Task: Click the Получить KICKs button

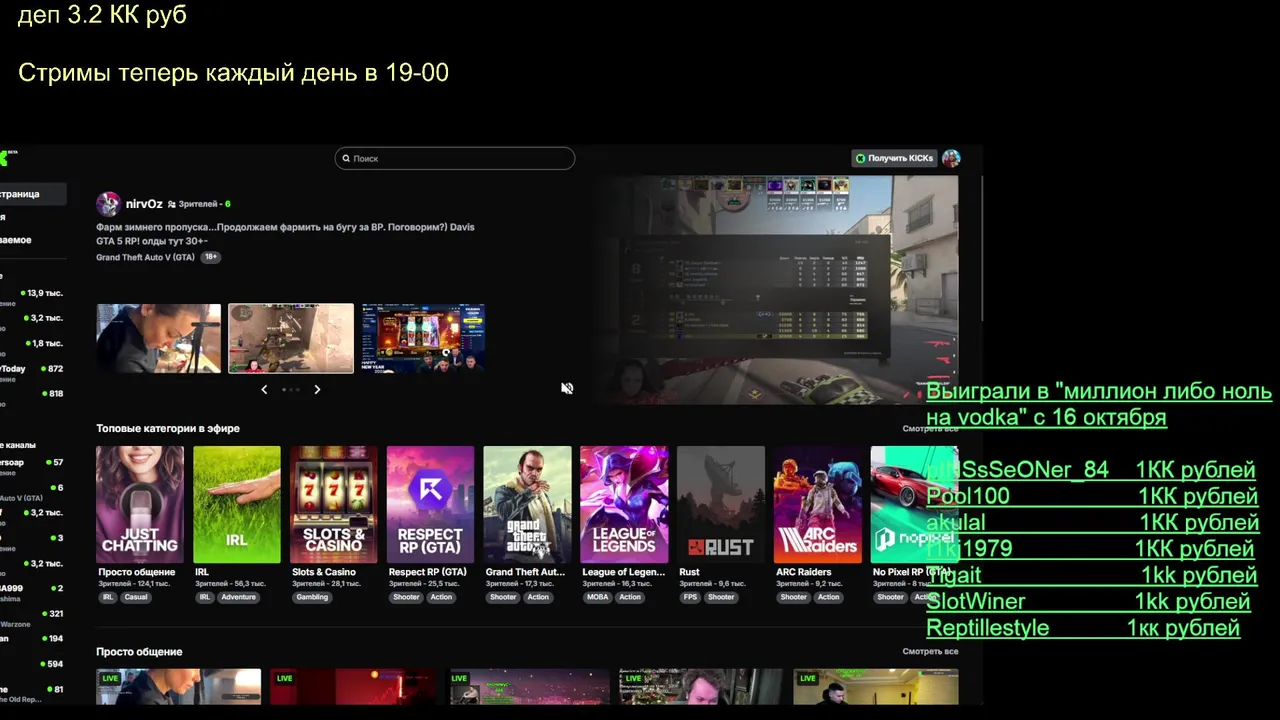Action: (x=894, y=158)
